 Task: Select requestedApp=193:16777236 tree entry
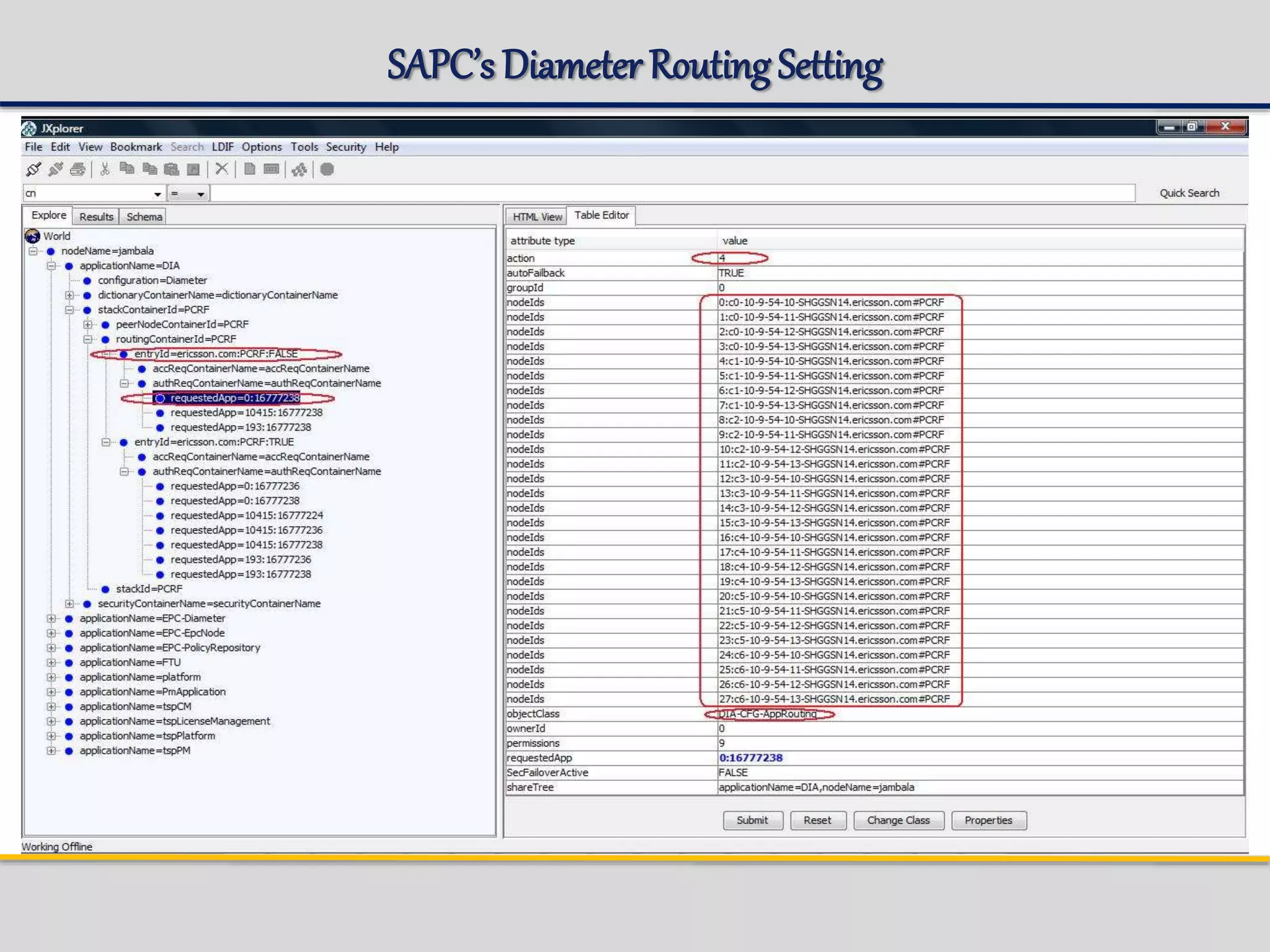pos(241,560)
